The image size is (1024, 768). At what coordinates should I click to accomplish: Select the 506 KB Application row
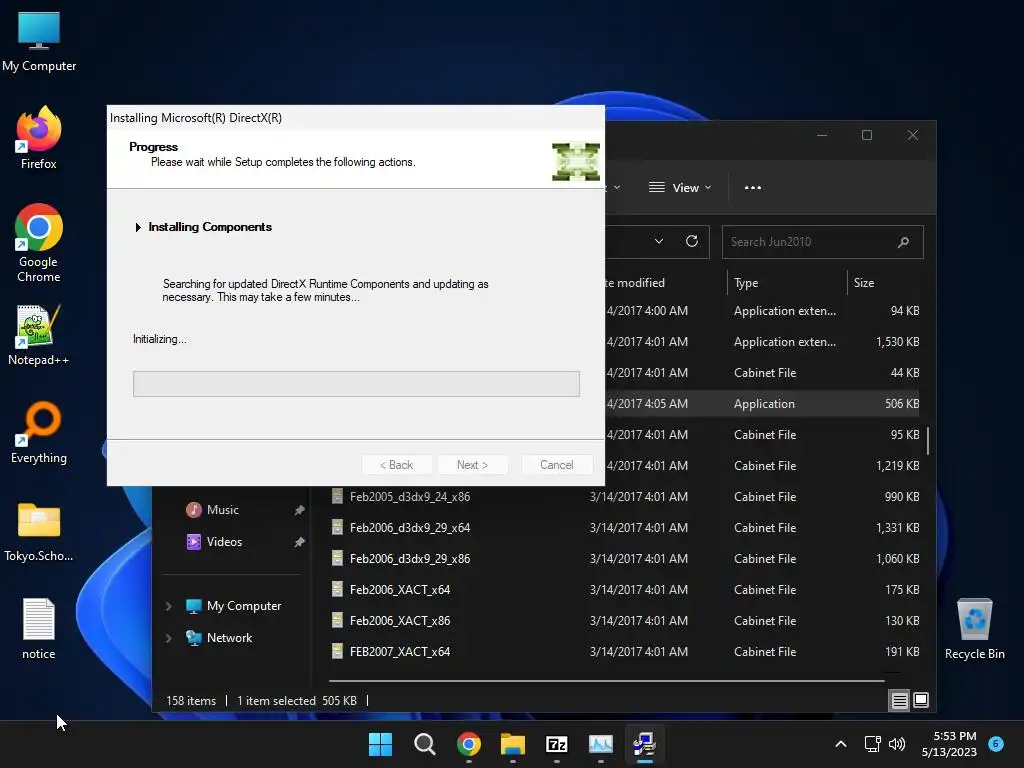pos(763,404)
